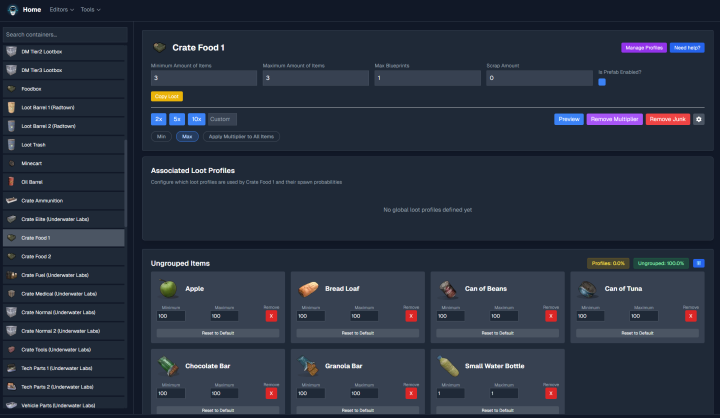Select Crate Food 2 in the sidebar

click(x=64, y=256)
